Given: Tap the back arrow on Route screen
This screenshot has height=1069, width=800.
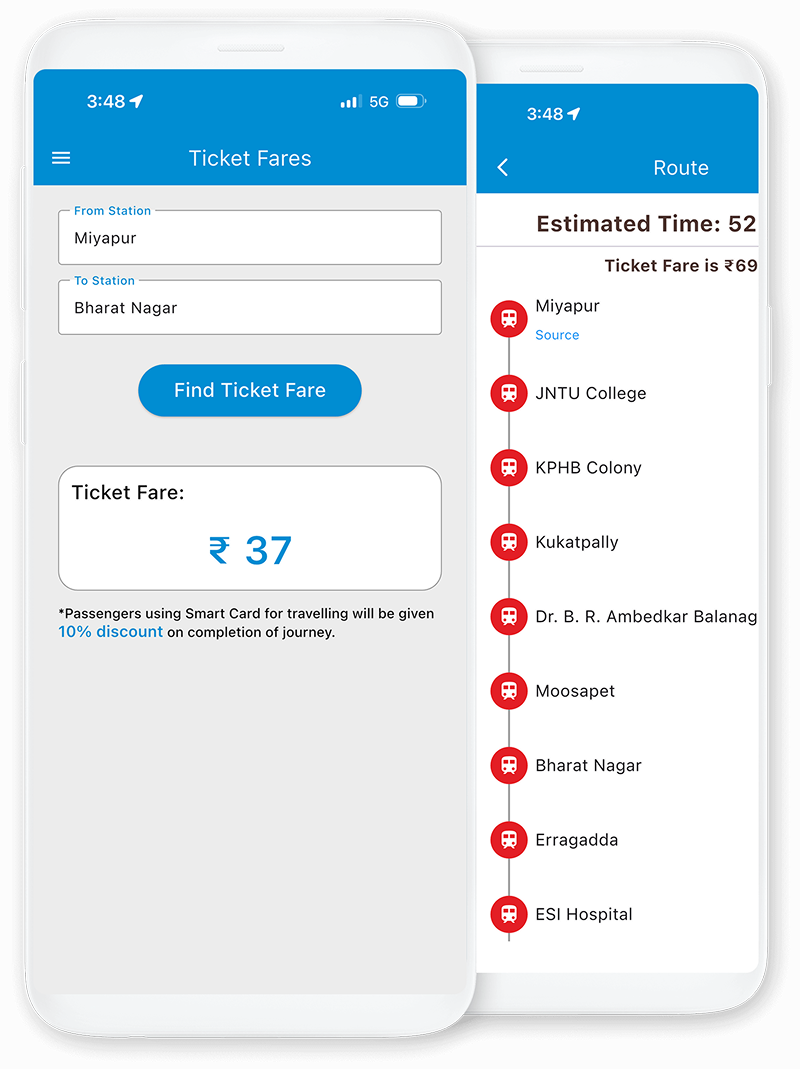Looking at the screenshot, I should [503, 168].
